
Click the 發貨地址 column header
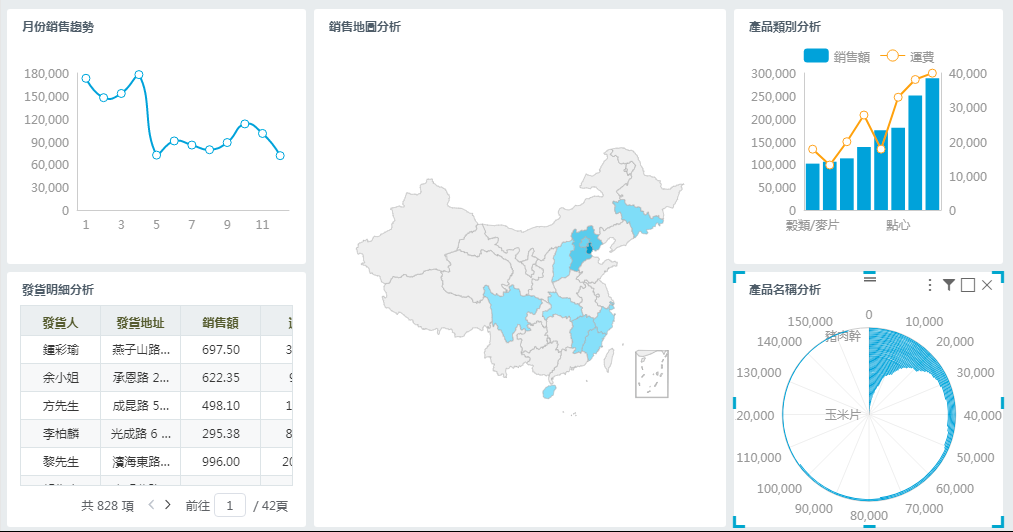pyautogui.click(x=140, y=322)
